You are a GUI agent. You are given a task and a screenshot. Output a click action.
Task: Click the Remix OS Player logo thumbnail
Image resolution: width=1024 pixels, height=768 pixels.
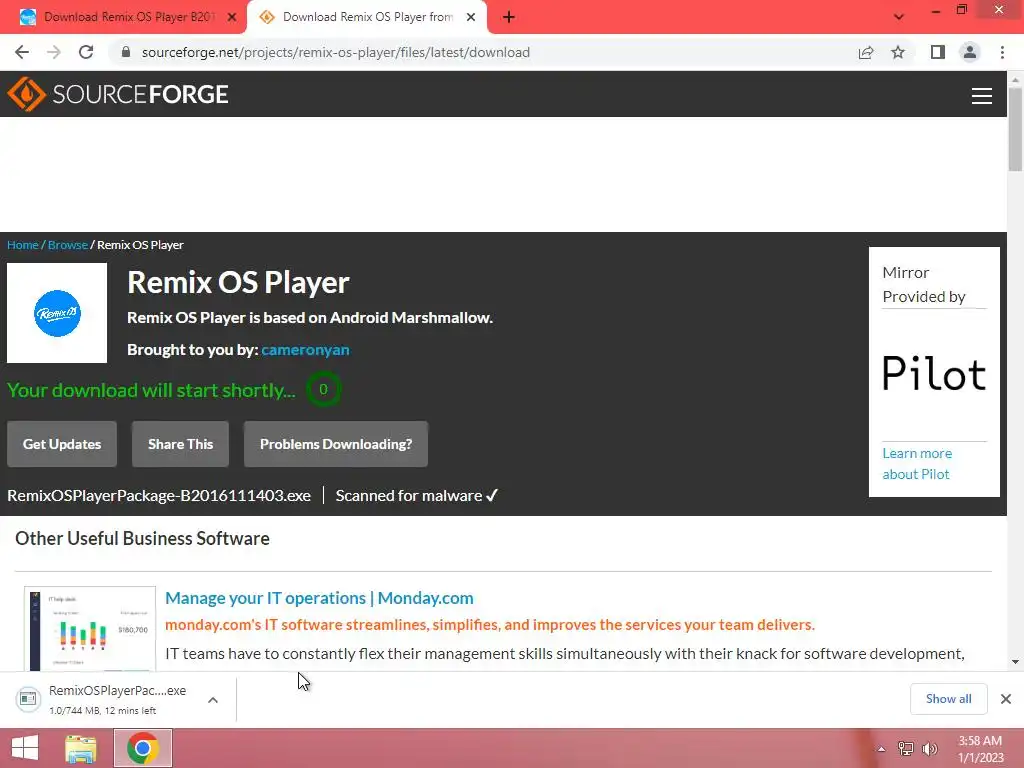57,313
